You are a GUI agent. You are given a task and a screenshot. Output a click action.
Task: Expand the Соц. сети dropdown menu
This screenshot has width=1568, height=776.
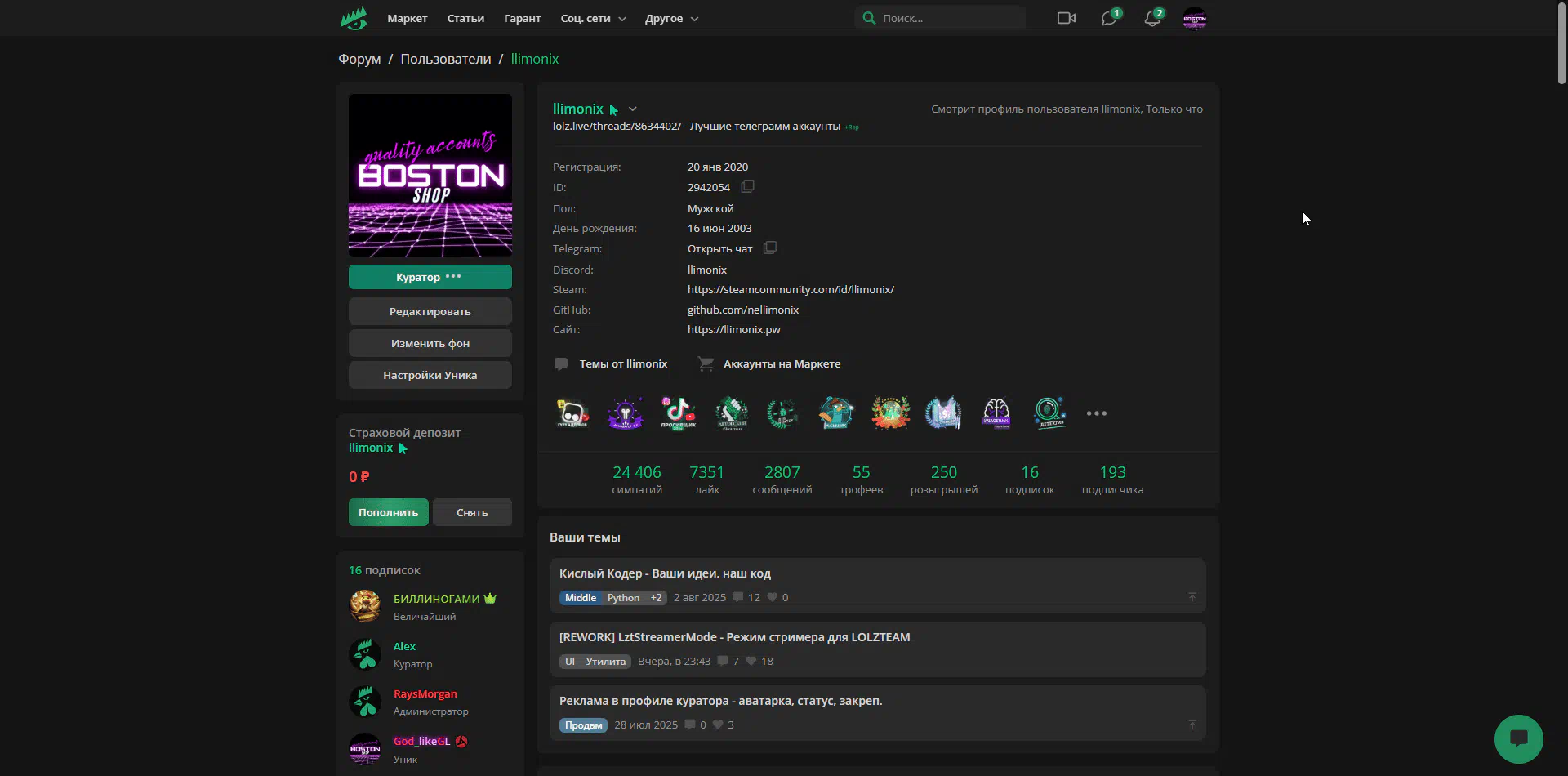coord(593,18)
